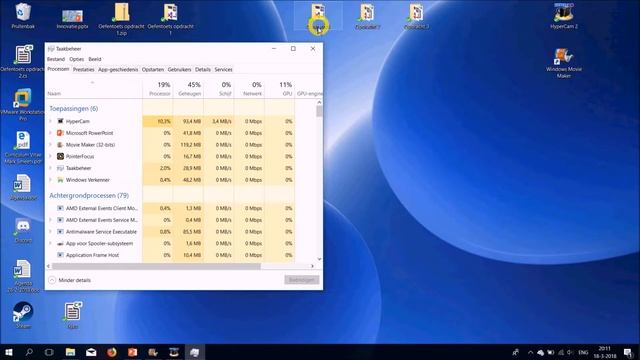Expand AMD External Events Service row
Image resolution: width=640 pixels, height=360 pixels.
click(51, 220)
